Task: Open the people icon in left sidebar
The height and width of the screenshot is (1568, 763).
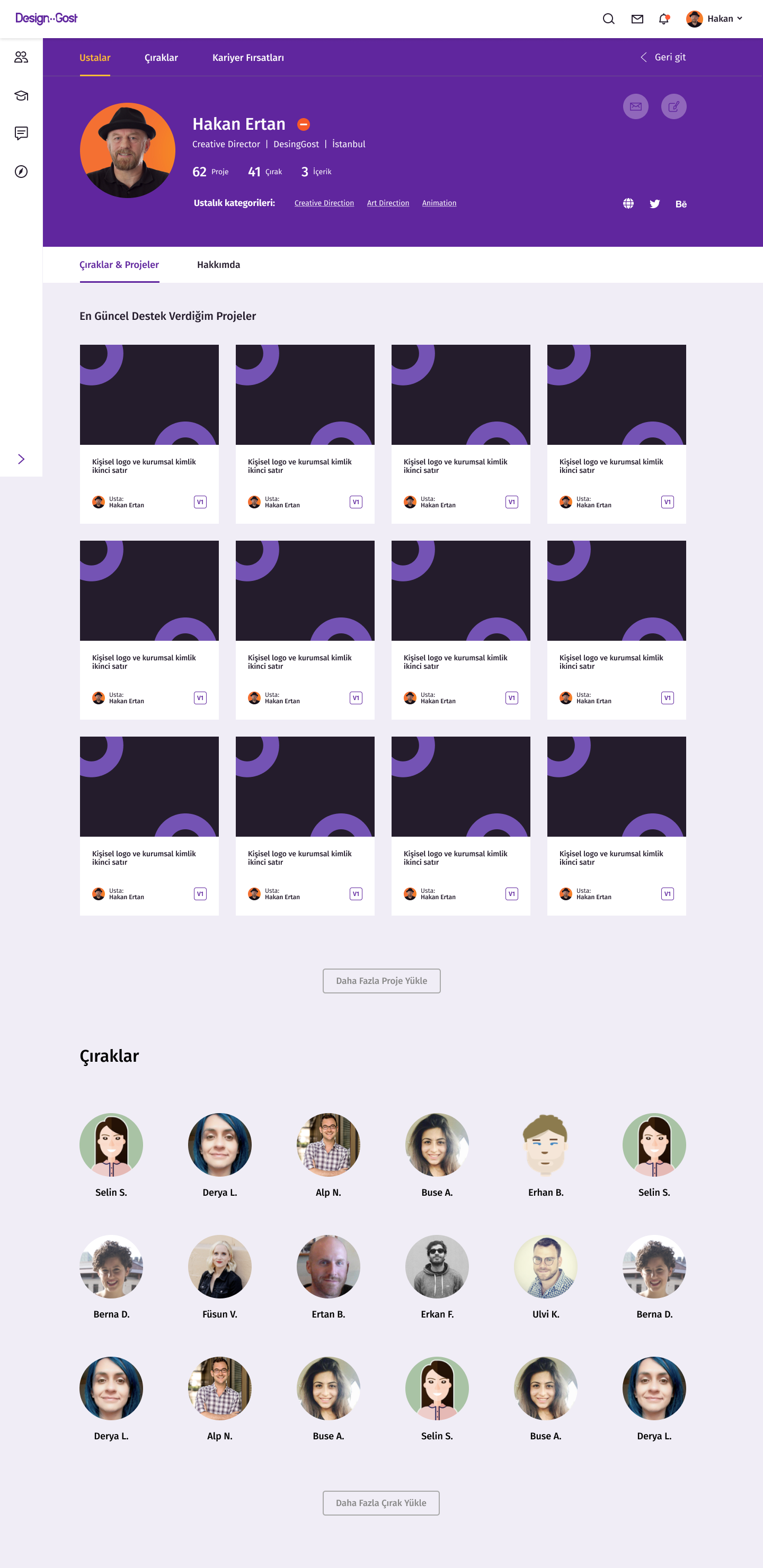Action: point(21,57)
